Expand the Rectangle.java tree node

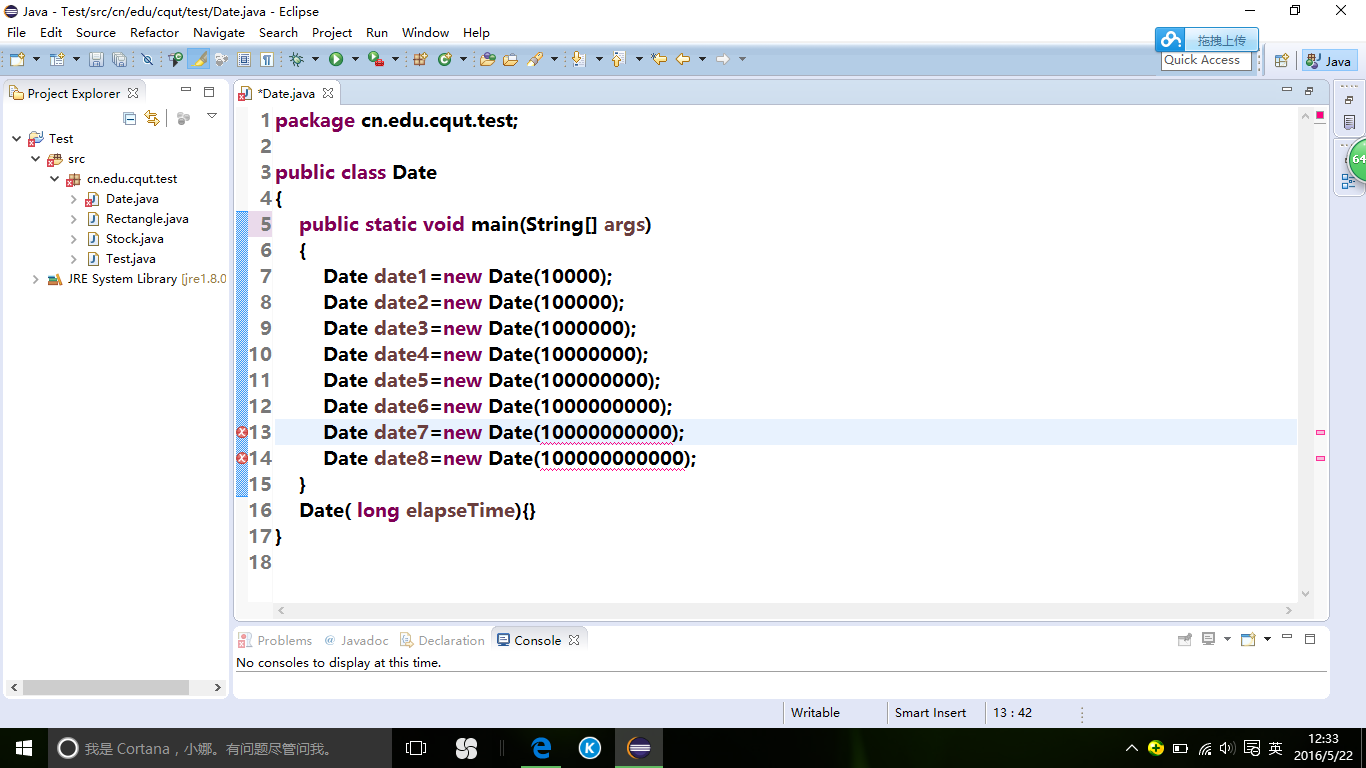coord(74,219)
